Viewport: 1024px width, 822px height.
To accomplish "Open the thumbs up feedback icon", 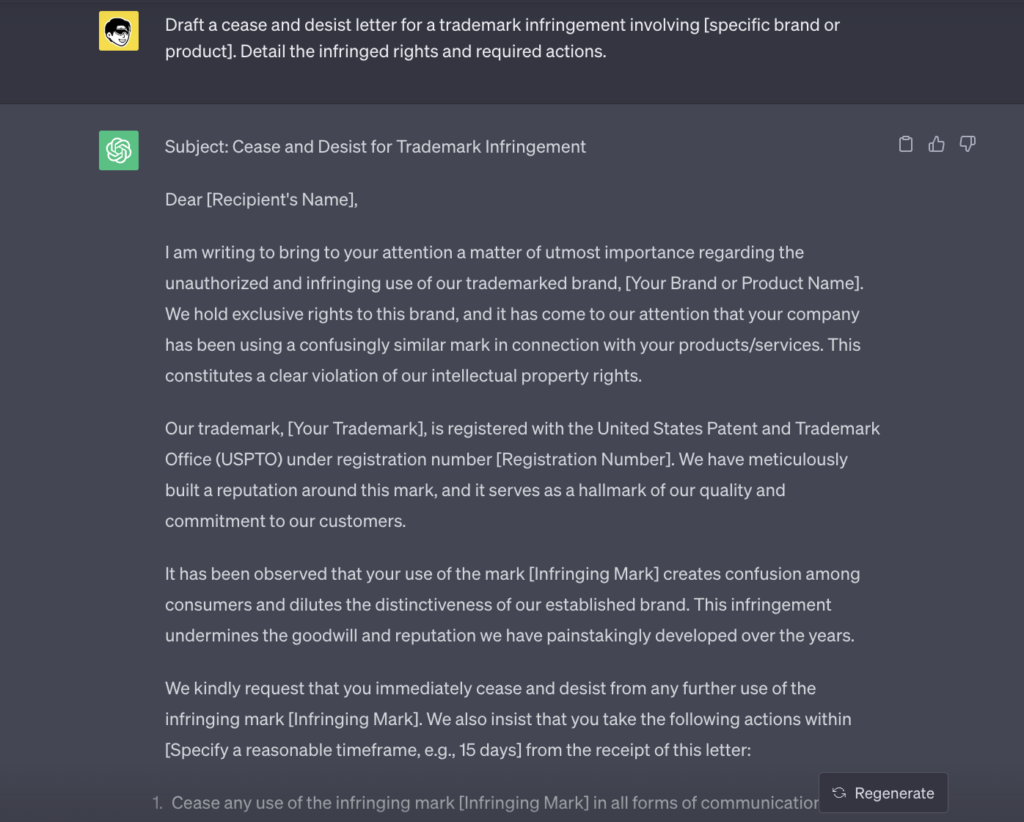I will coord(936,144).
